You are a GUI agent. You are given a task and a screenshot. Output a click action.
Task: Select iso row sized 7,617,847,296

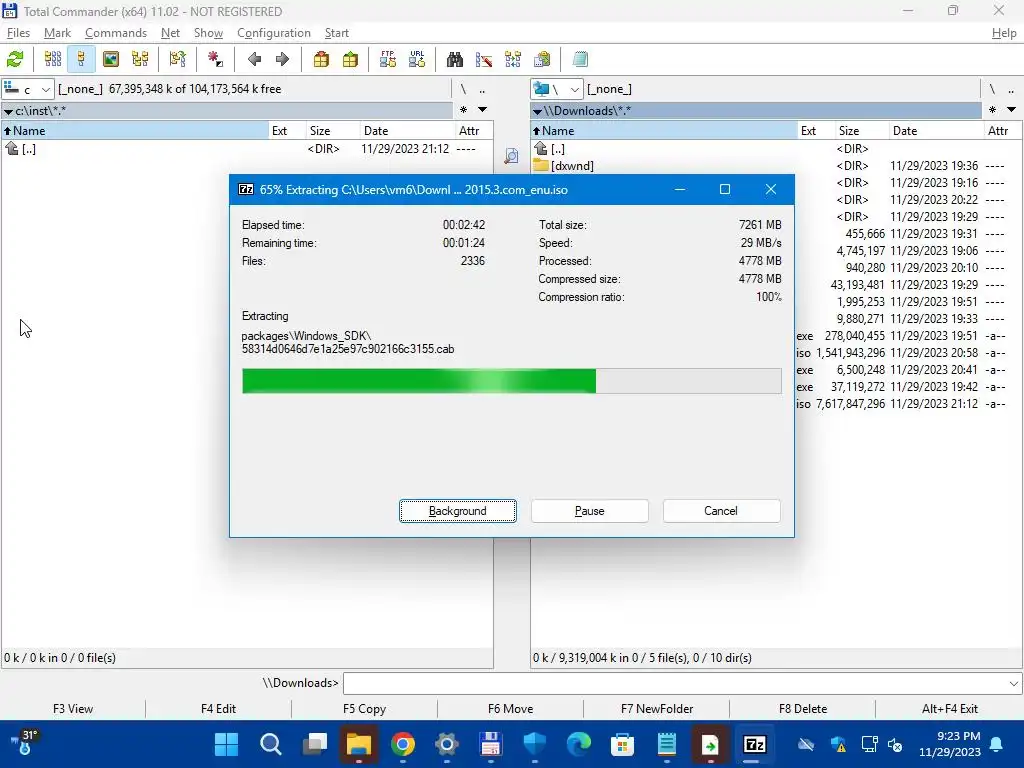[x=776, y=404]
